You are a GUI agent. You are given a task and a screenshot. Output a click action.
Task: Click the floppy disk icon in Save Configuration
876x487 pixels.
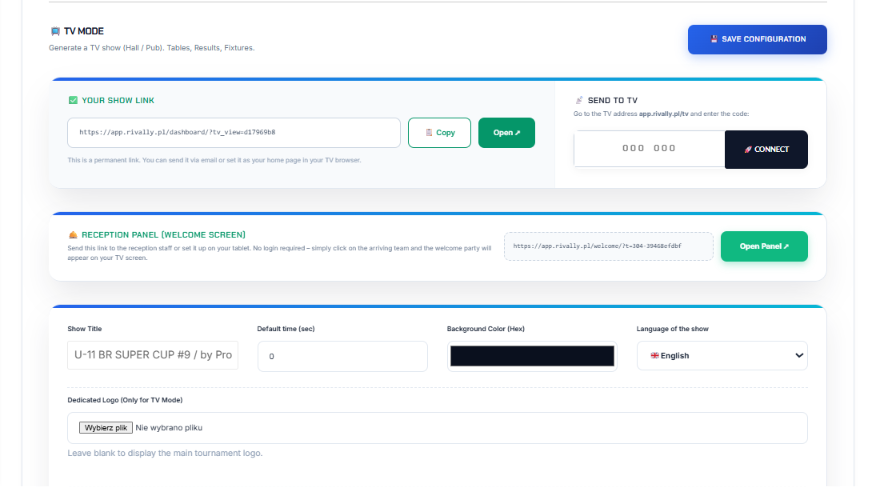pos(713,39)
